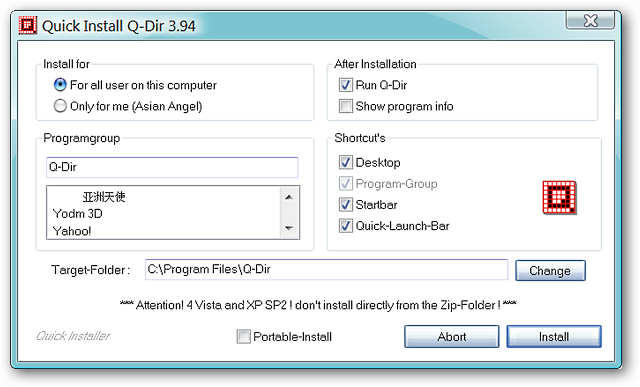Click Change to pick target folder
640x387 pixels.
tap(550, 271)
